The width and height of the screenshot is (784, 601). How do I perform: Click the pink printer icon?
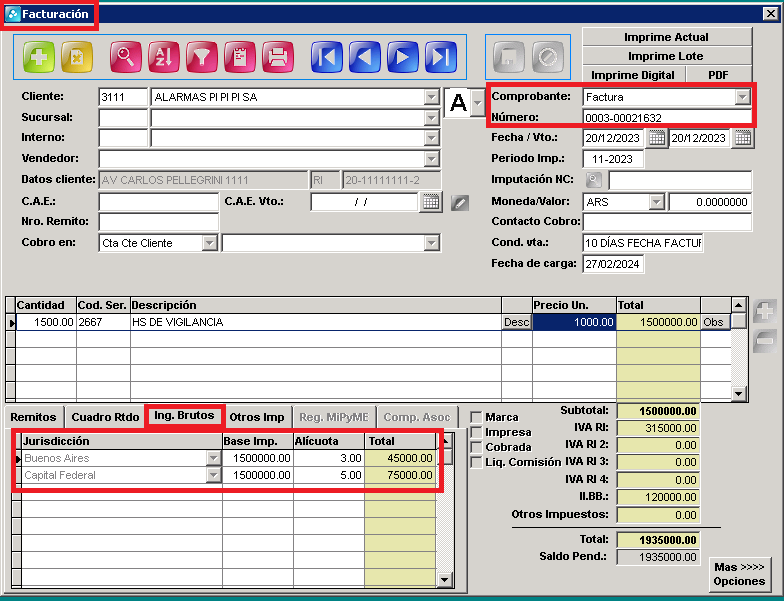coord(278,57)
